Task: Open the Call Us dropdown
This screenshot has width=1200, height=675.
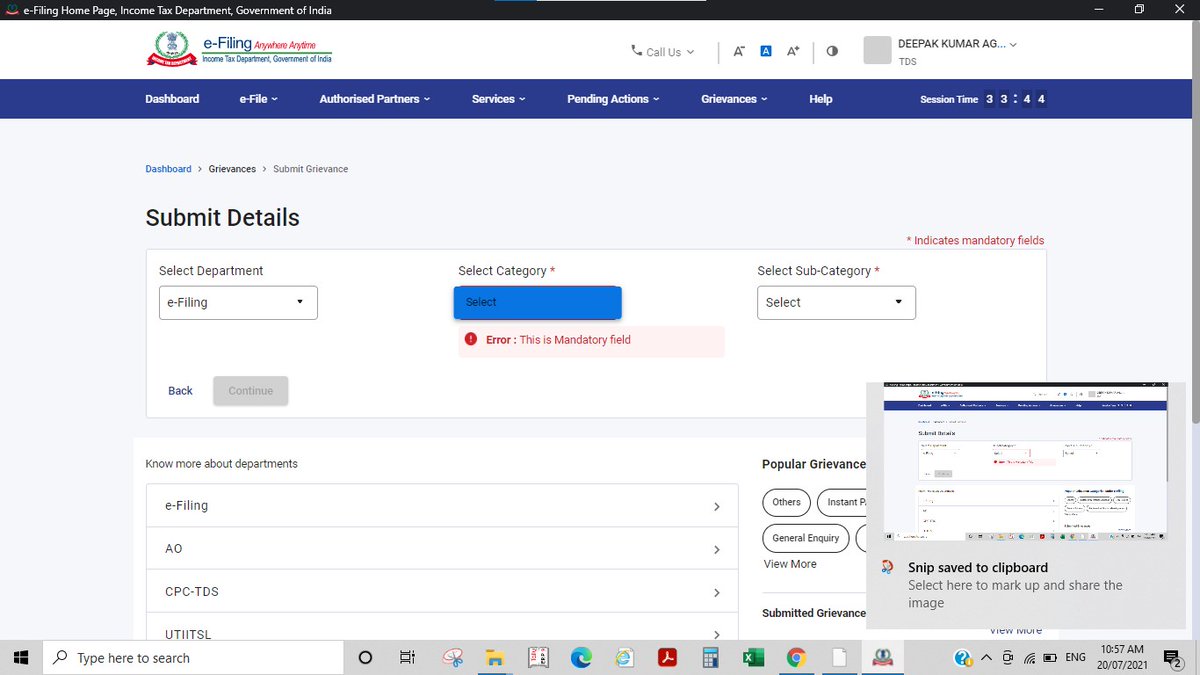Action: 662,52
